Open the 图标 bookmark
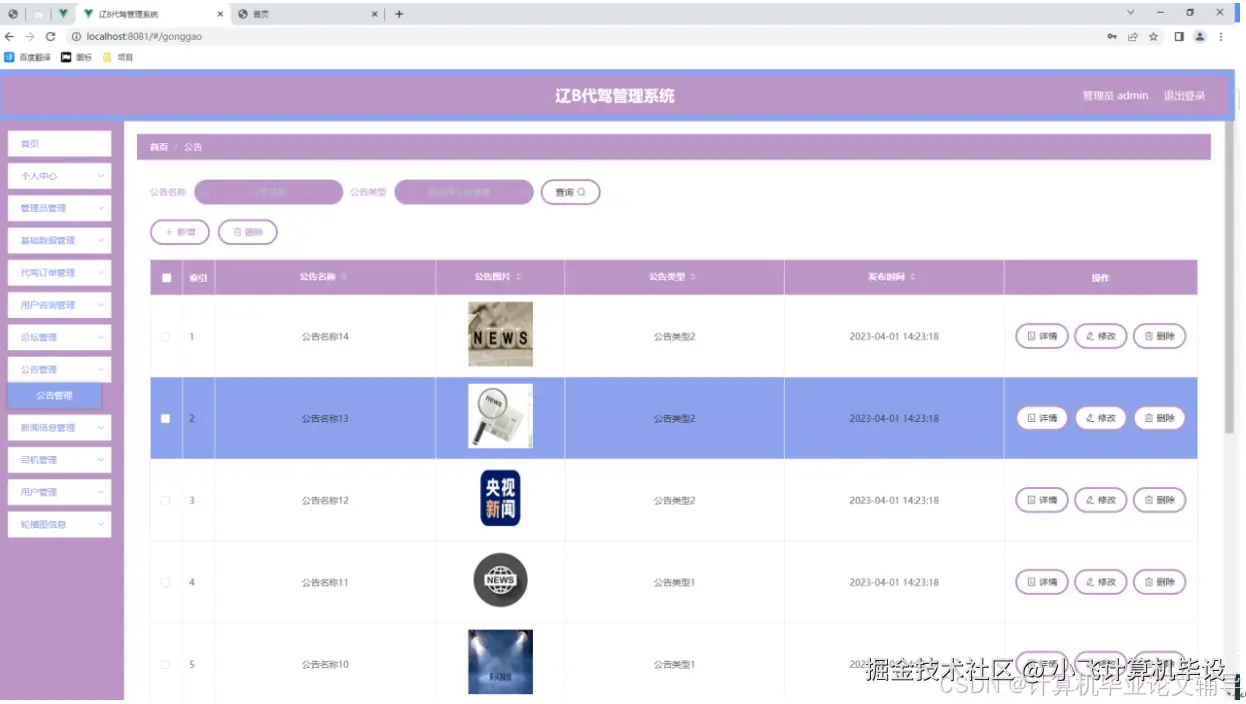 point(76,57)
